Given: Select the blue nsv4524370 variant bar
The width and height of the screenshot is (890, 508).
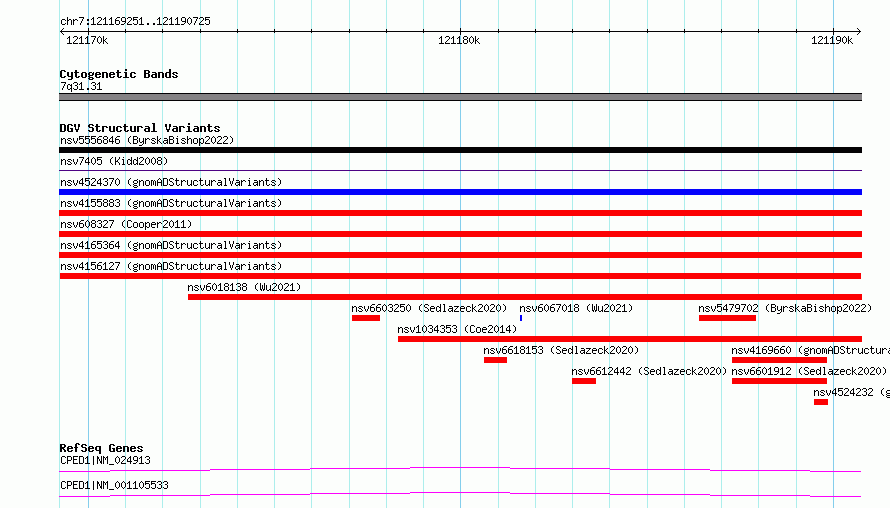Looking at the screenshot, I should (460, 192).
